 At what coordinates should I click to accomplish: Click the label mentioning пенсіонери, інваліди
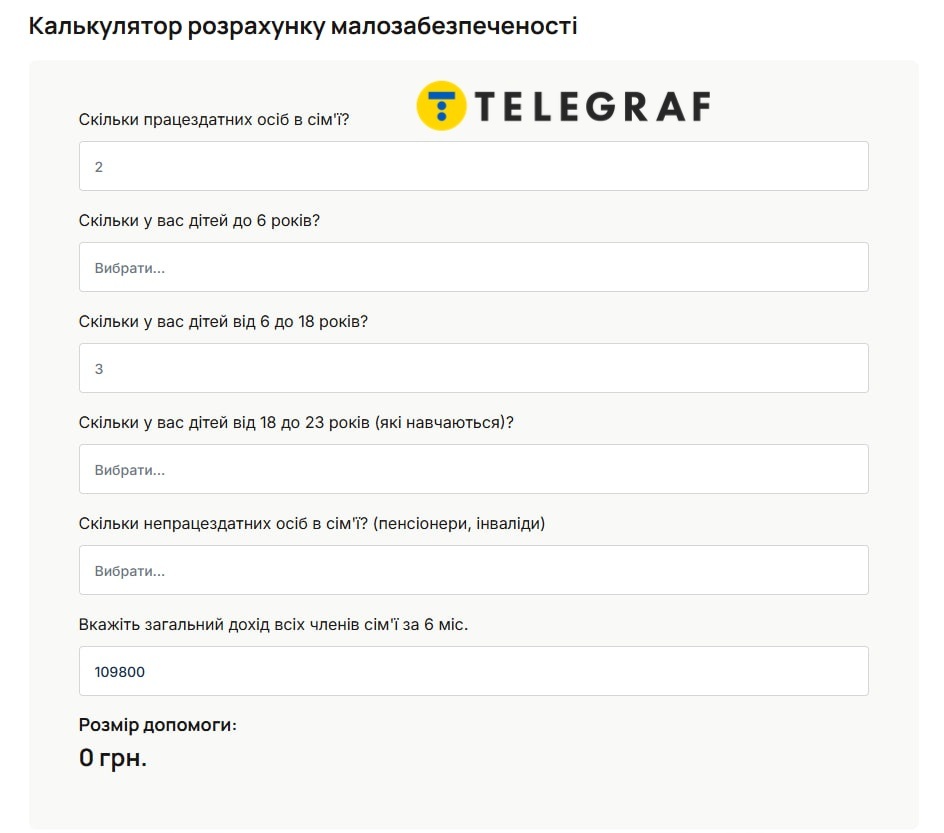click(x=312, y=523)
